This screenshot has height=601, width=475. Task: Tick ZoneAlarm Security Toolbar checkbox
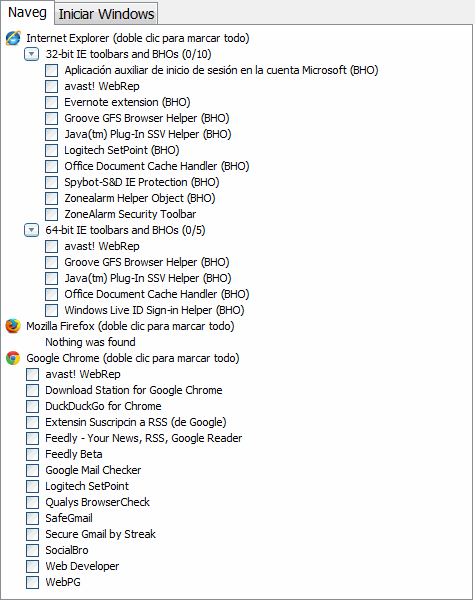tap(51, 214)
